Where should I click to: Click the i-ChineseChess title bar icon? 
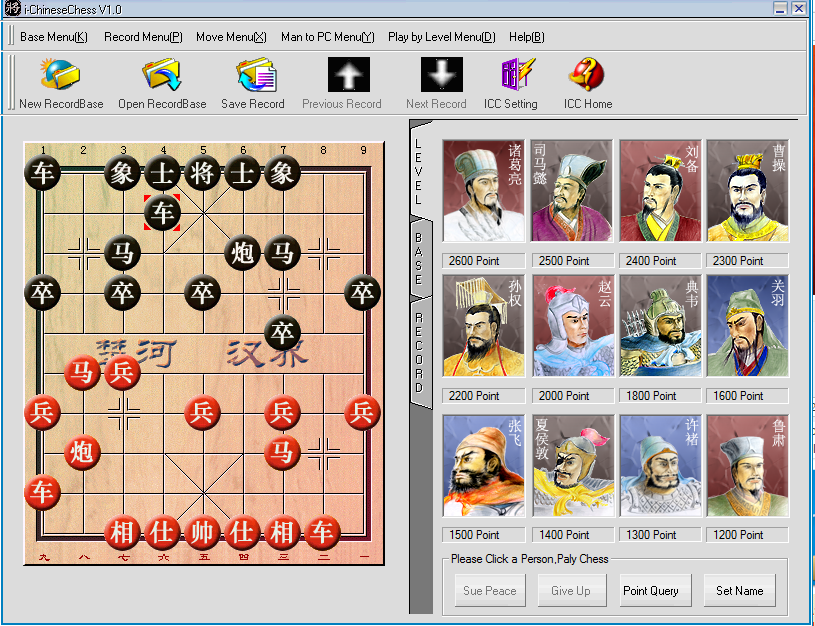12,8
